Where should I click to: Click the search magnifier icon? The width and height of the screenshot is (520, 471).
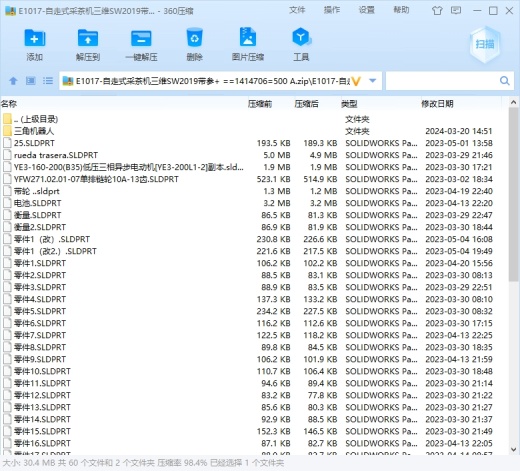(505, 81)
